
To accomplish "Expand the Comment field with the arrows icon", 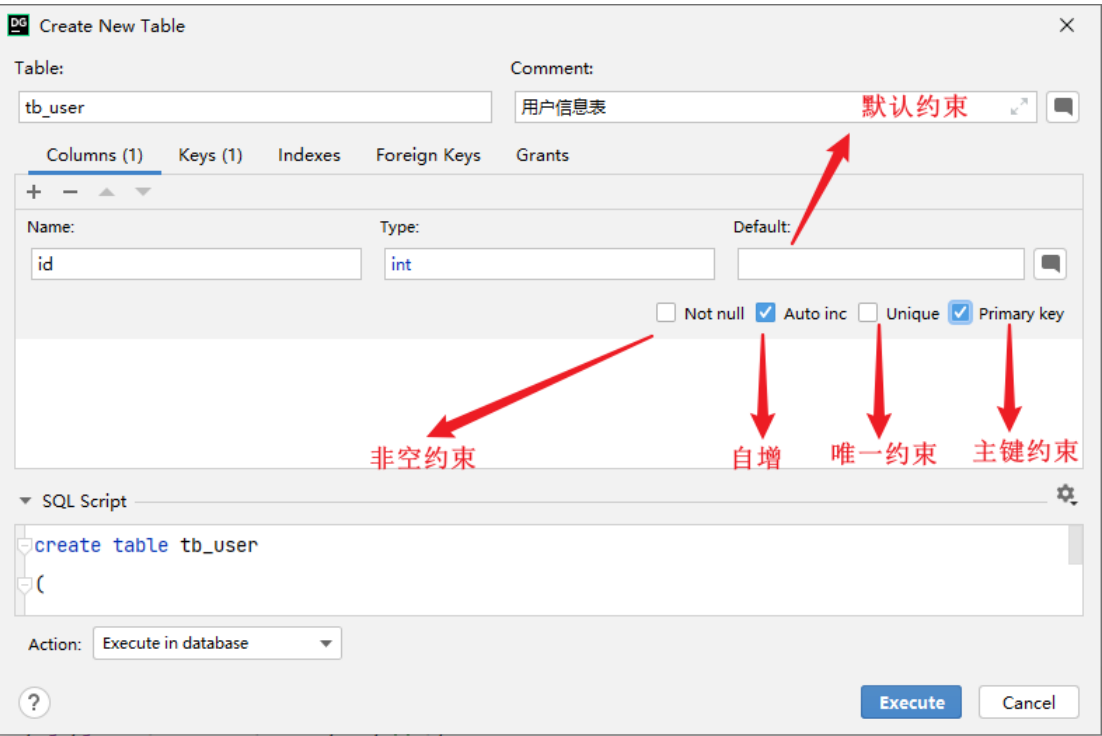I will (x=1019, y=107).
